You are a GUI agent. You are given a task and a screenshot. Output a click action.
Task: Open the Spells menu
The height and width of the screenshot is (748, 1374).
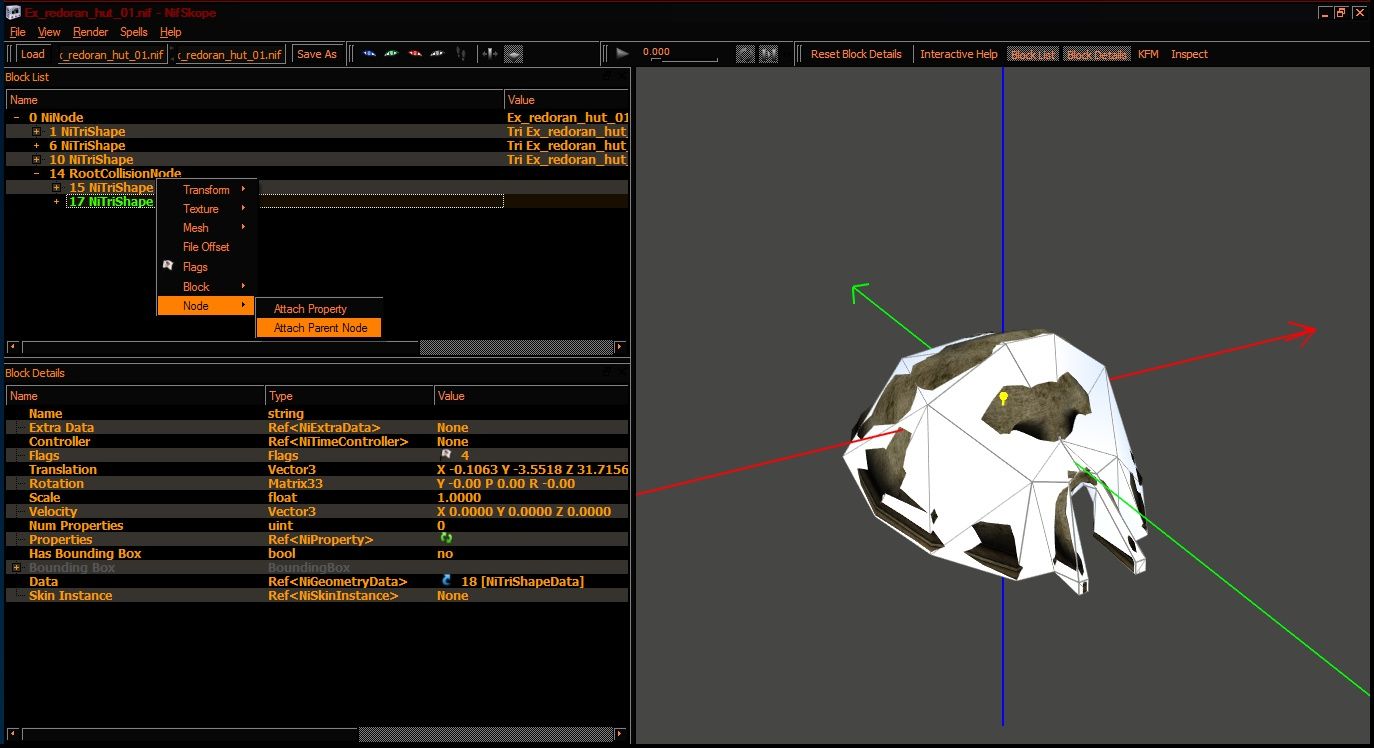(x=134, y=32)
